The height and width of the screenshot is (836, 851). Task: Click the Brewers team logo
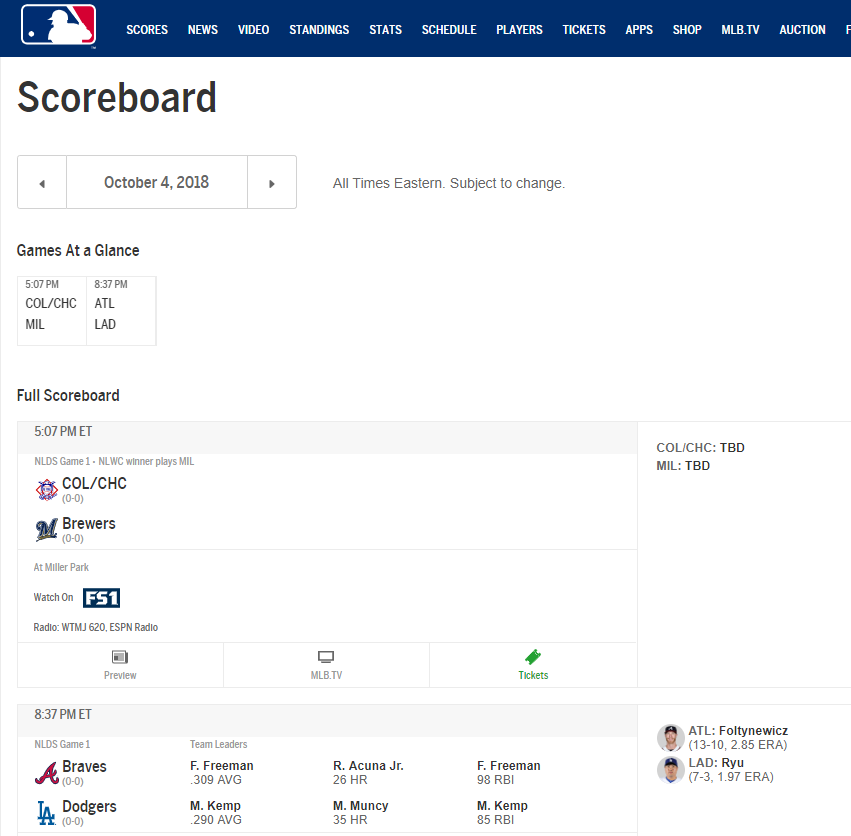46,530
